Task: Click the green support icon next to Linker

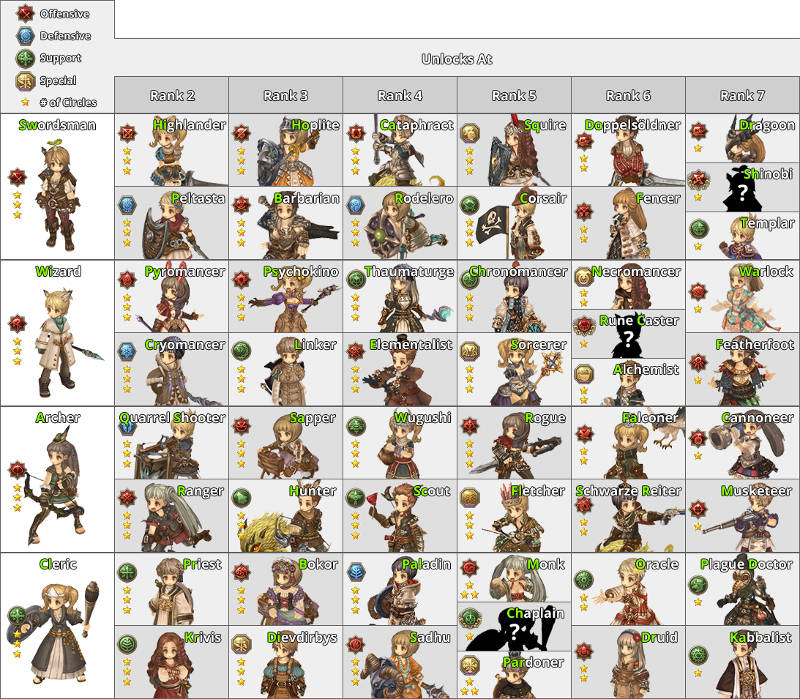Action: tap(241, 351)
